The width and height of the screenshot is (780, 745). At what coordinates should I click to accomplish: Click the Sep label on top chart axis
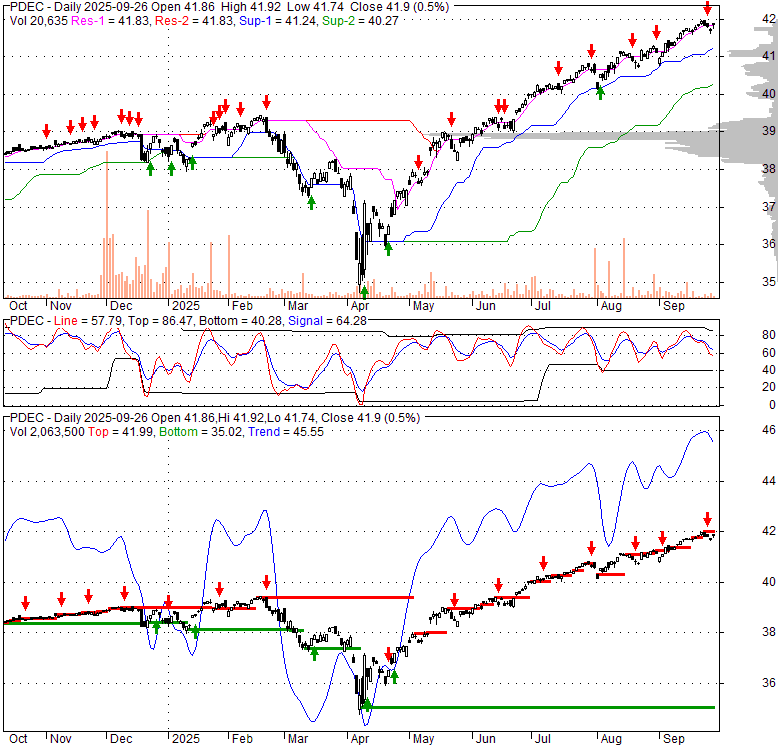coord(674,306)
